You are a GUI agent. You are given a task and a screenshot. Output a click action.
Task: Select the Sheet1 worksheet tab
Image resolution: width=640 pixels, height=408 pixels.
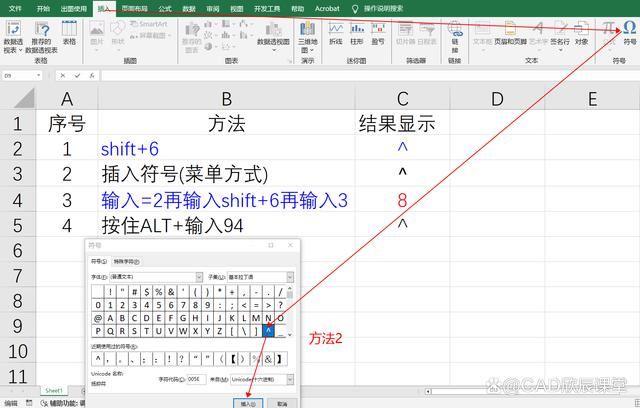[54, 390]
